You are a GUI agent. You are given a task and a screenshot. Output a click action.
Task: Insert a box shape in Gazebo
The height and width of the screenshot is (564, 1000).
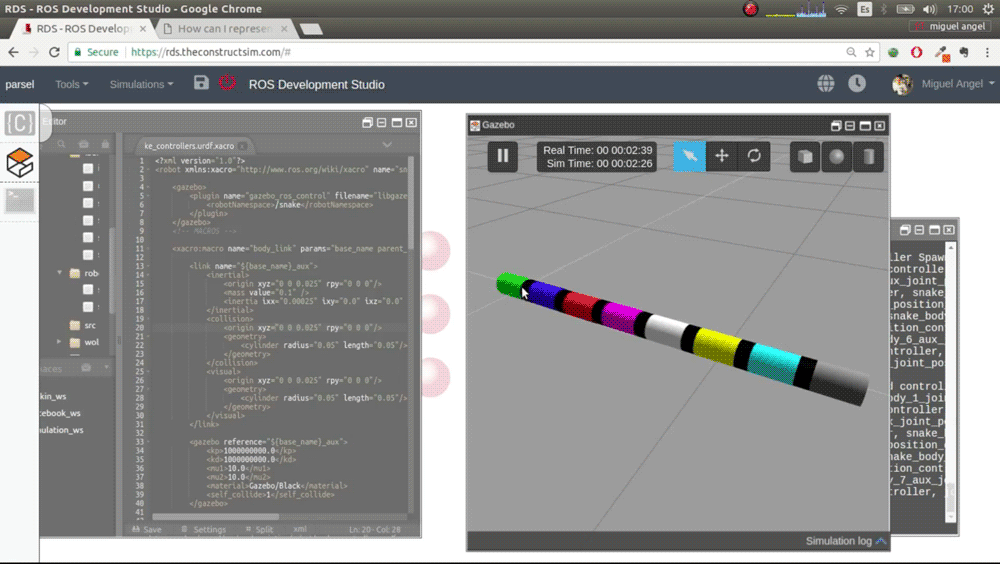pyautogui.click(x=805, y=156)
